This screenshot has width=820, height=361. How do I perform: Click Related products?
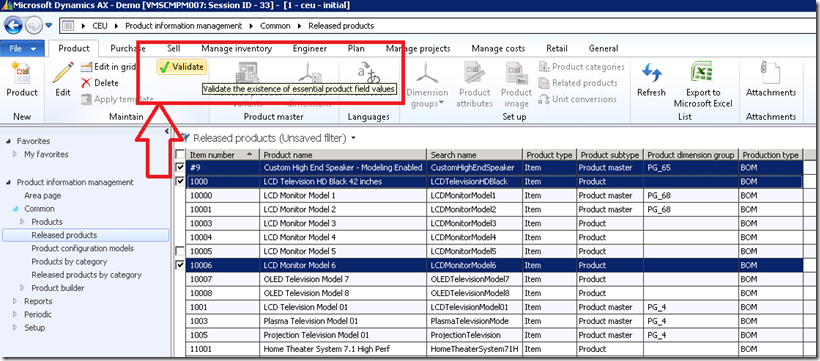(x=578, y=83)
